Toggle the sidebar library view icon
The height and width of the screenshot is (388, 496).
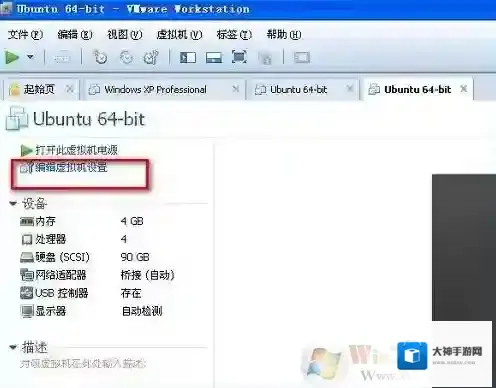point(188,58)
